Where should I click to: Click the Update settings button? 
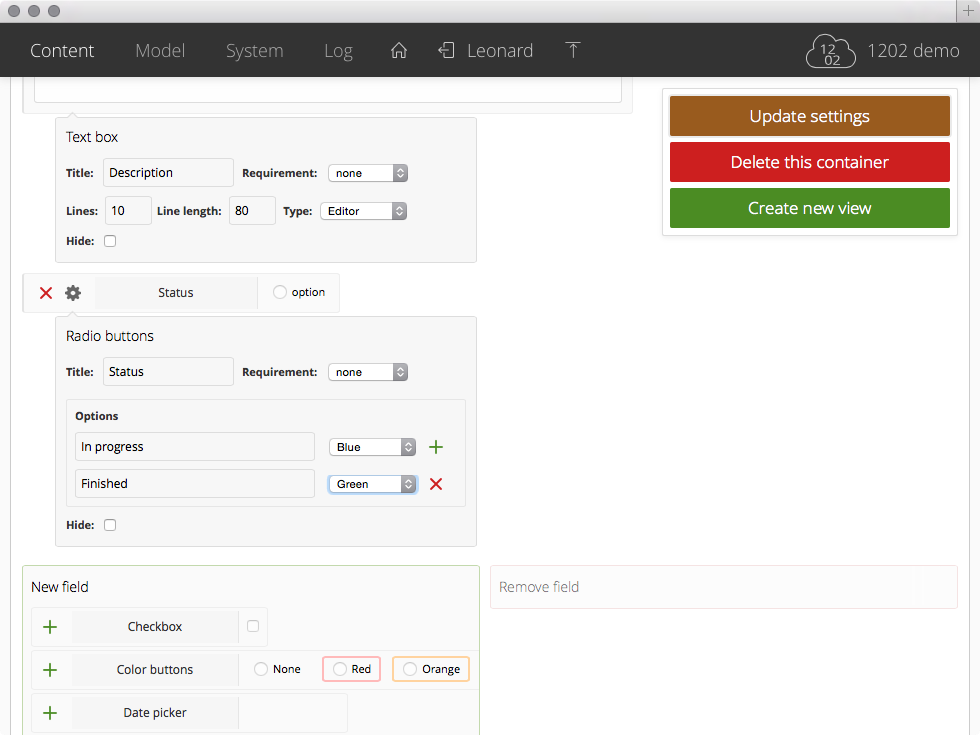(809, 117)
